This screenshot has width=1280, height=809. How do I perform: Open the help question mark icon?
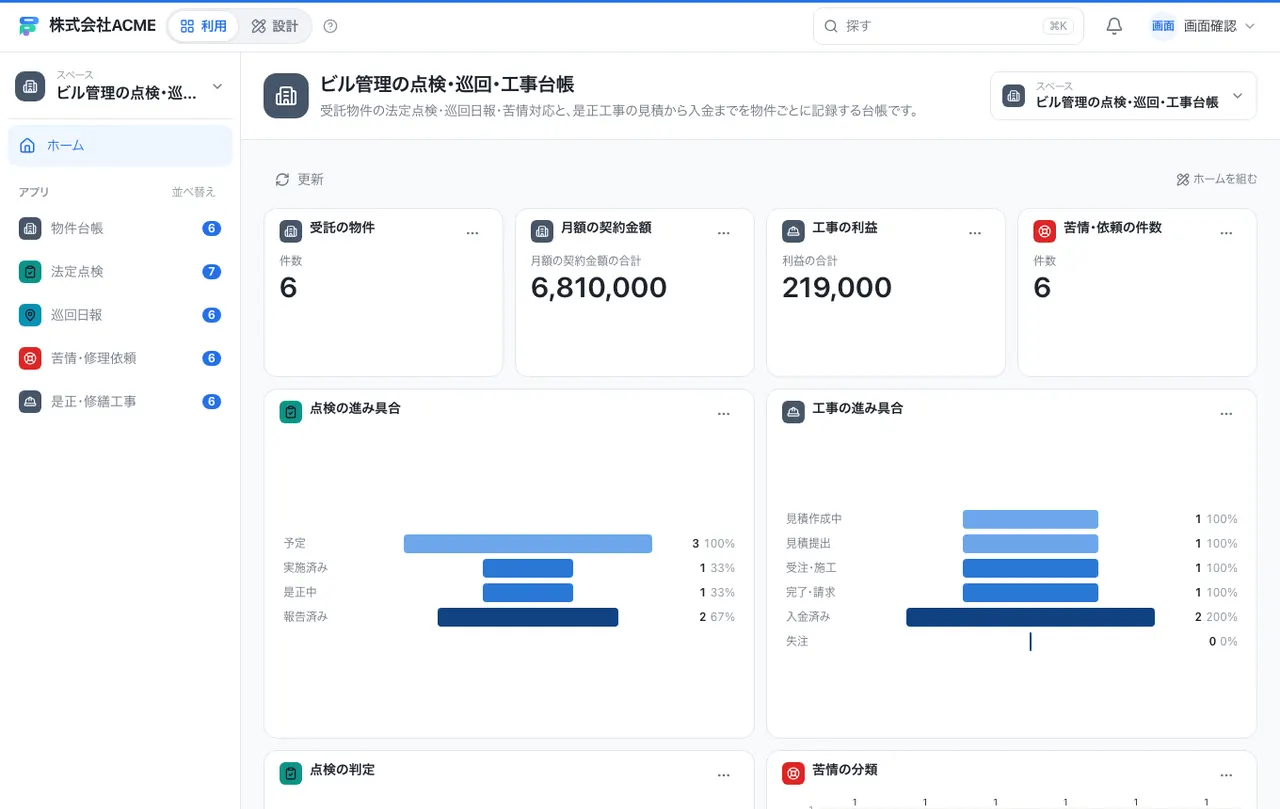[x=331, y=26]
